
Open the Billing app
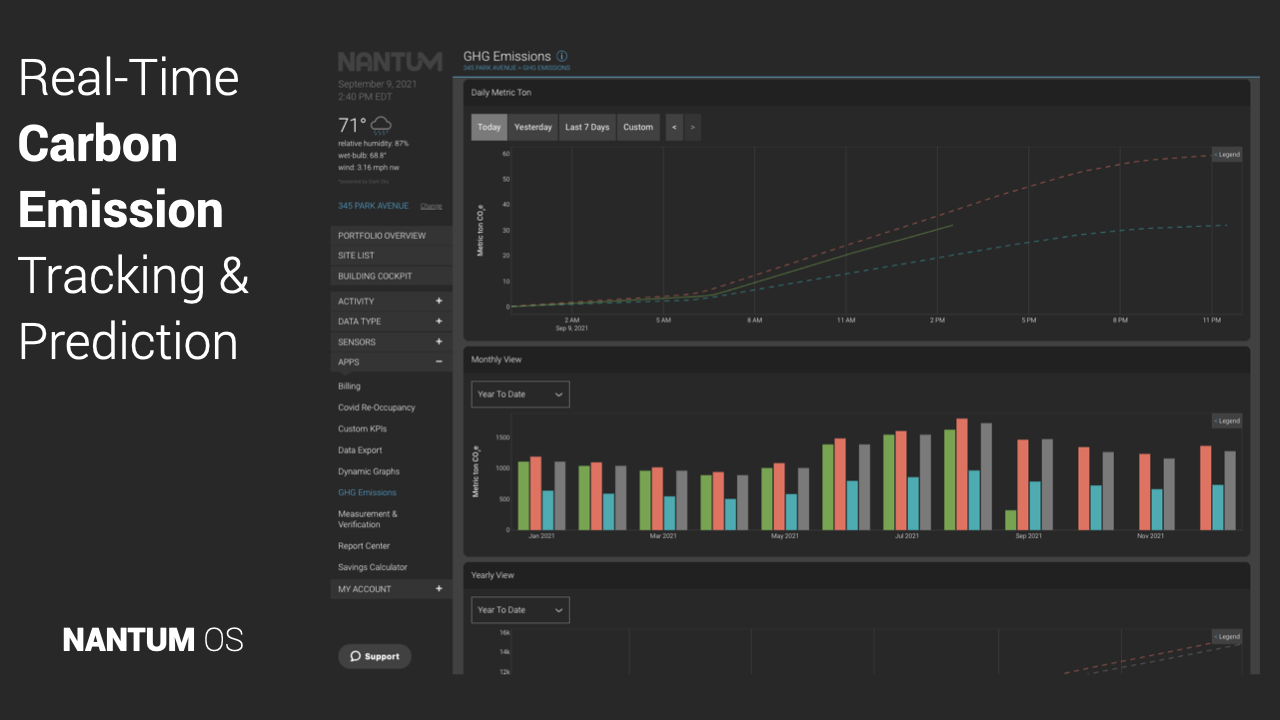(x=349, y=386)
